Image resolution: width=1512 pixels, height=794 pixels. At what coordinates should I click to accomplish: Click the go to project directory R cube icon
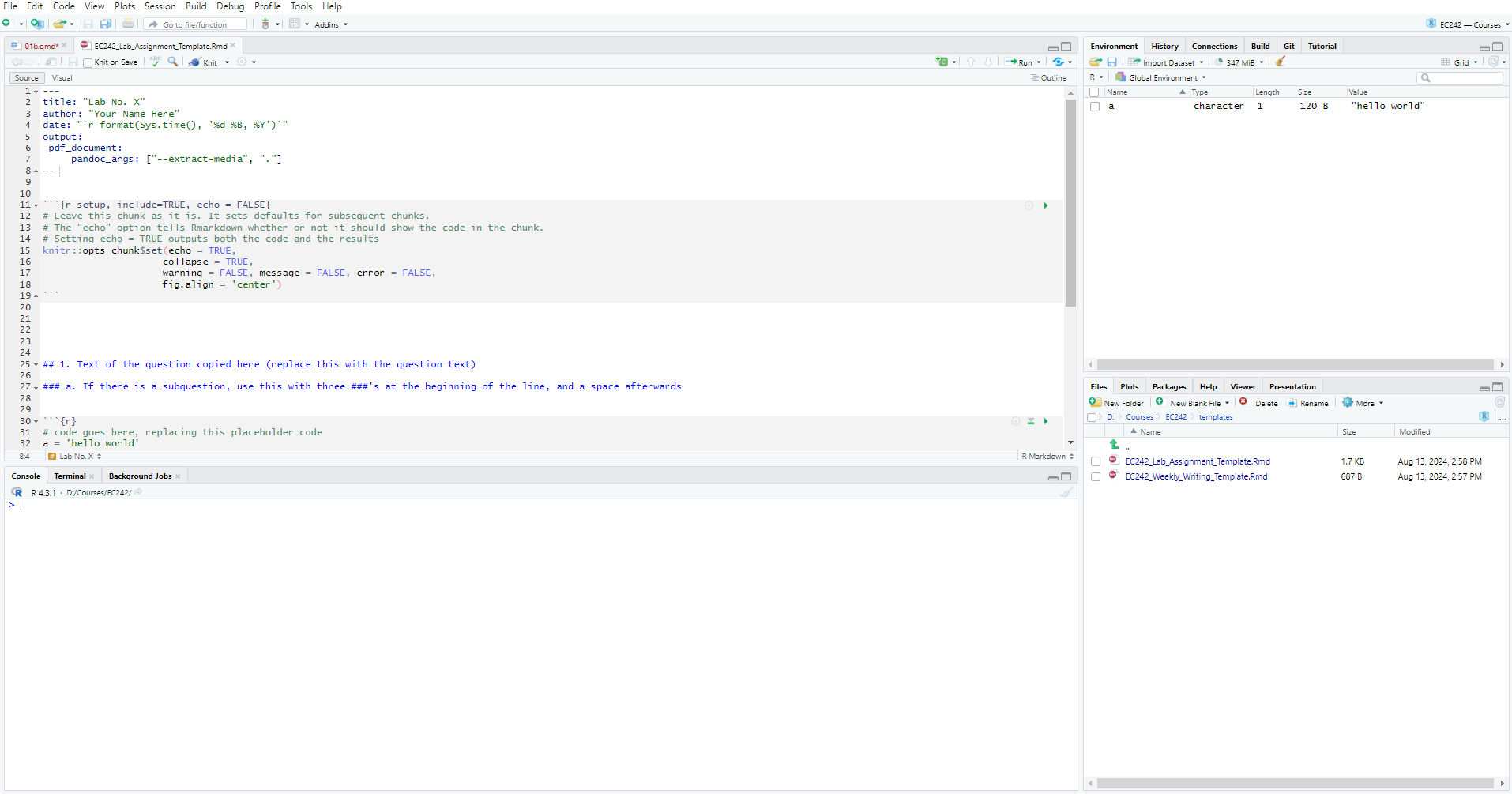[x=1484, y=416]
